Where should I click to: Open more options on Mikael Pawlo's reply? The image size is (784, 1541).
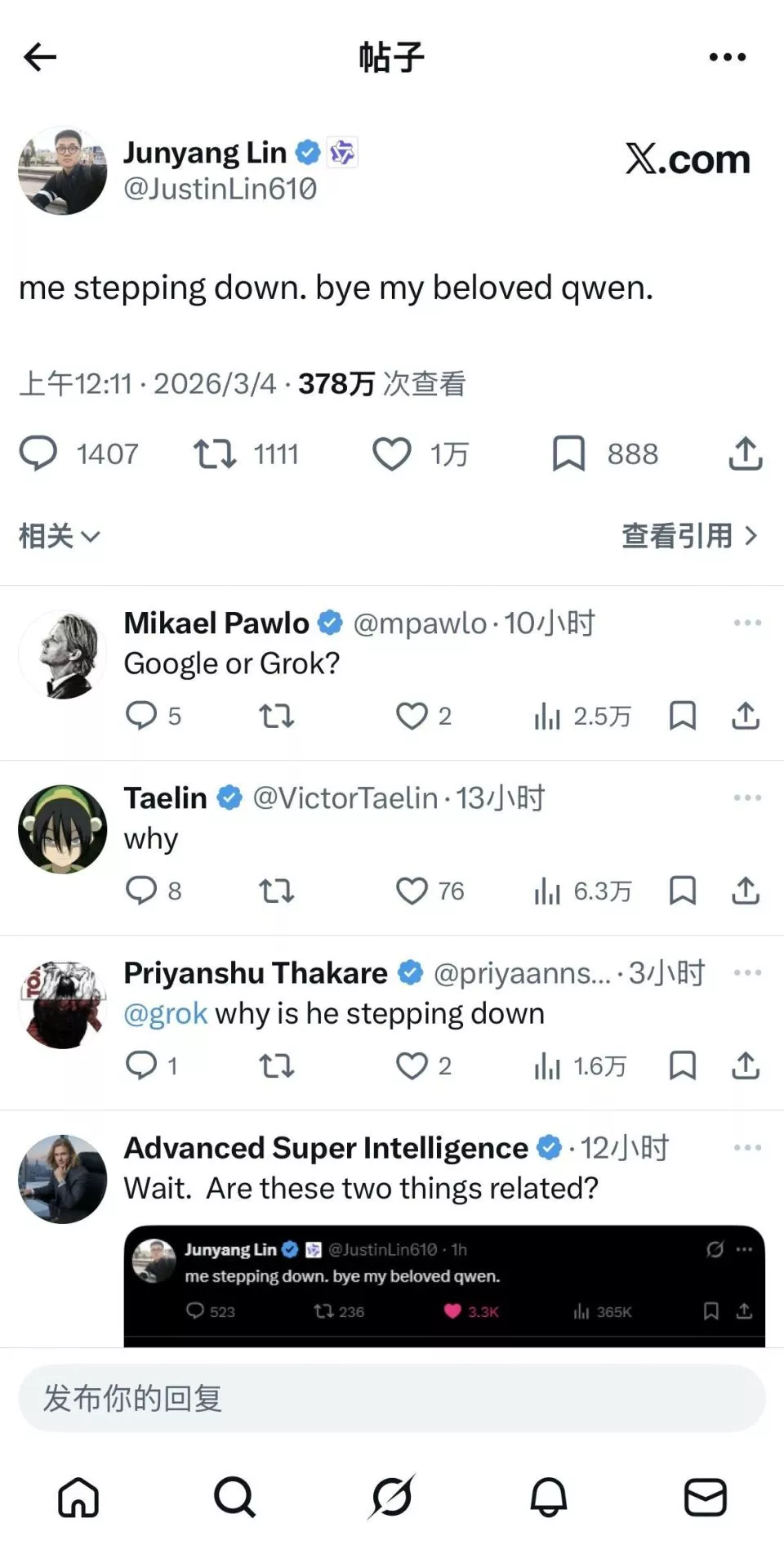point(746,623)
